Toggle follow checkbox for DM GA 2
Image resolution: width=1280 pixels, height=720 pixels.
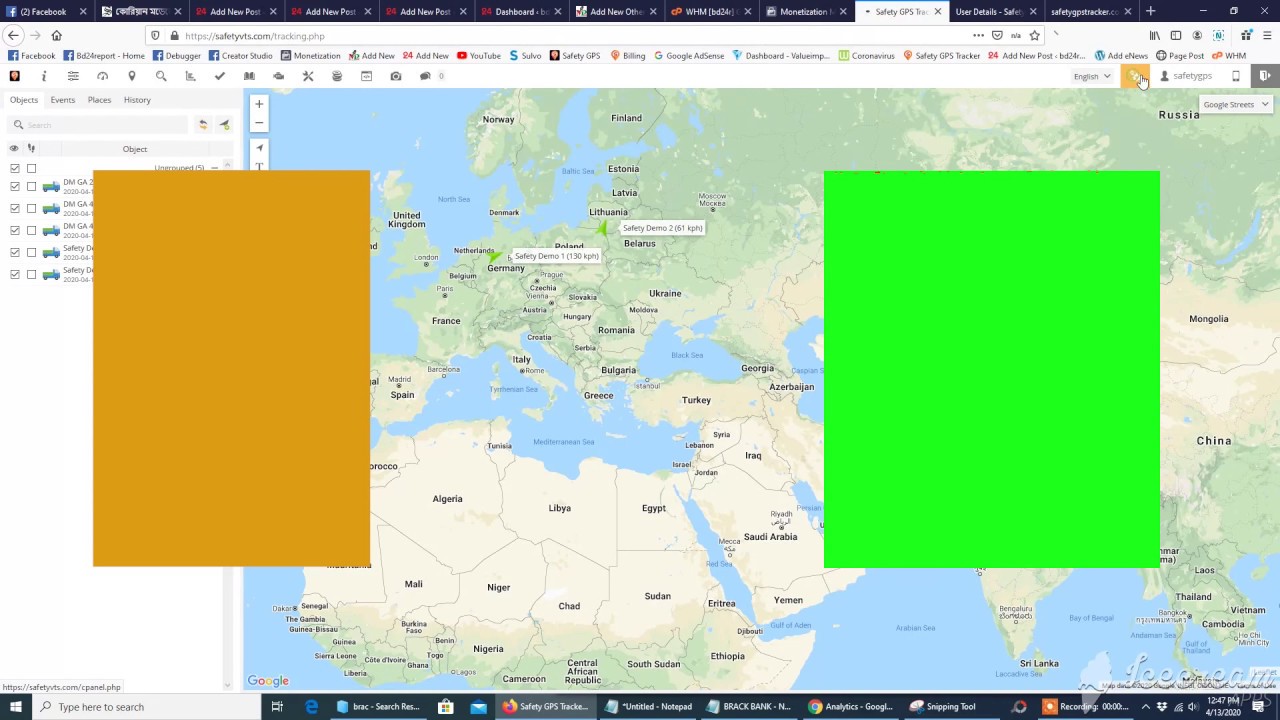tap(31, 186)
